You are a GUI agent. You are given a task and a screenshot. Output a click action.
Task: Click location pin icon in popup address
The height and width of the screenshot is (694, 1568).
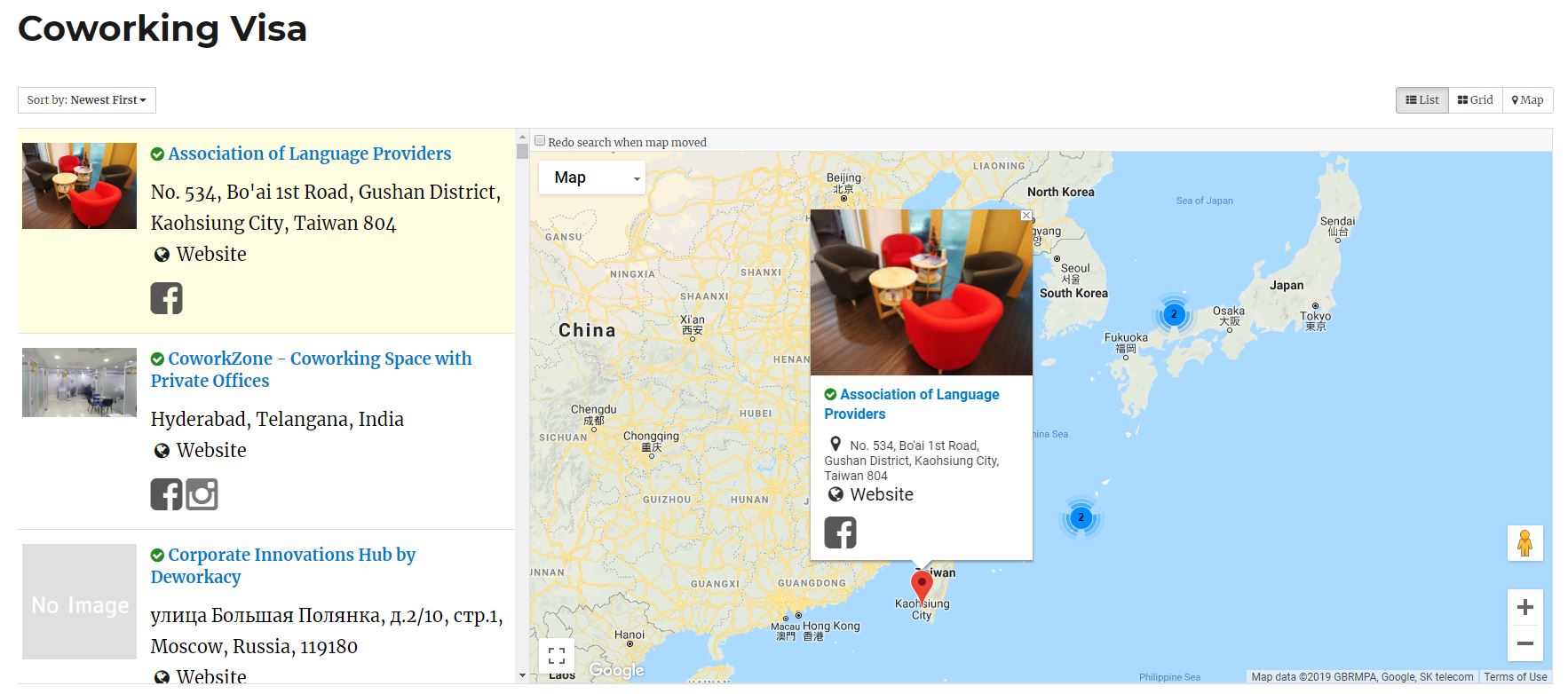[x=835, y=444]
